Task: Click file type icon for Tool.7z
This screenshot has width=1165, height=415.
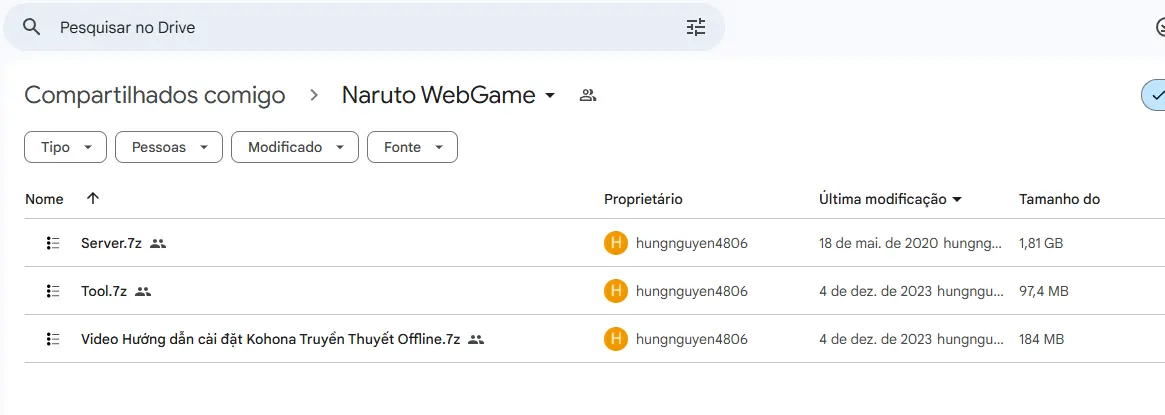Action: (x=53, y=291)
